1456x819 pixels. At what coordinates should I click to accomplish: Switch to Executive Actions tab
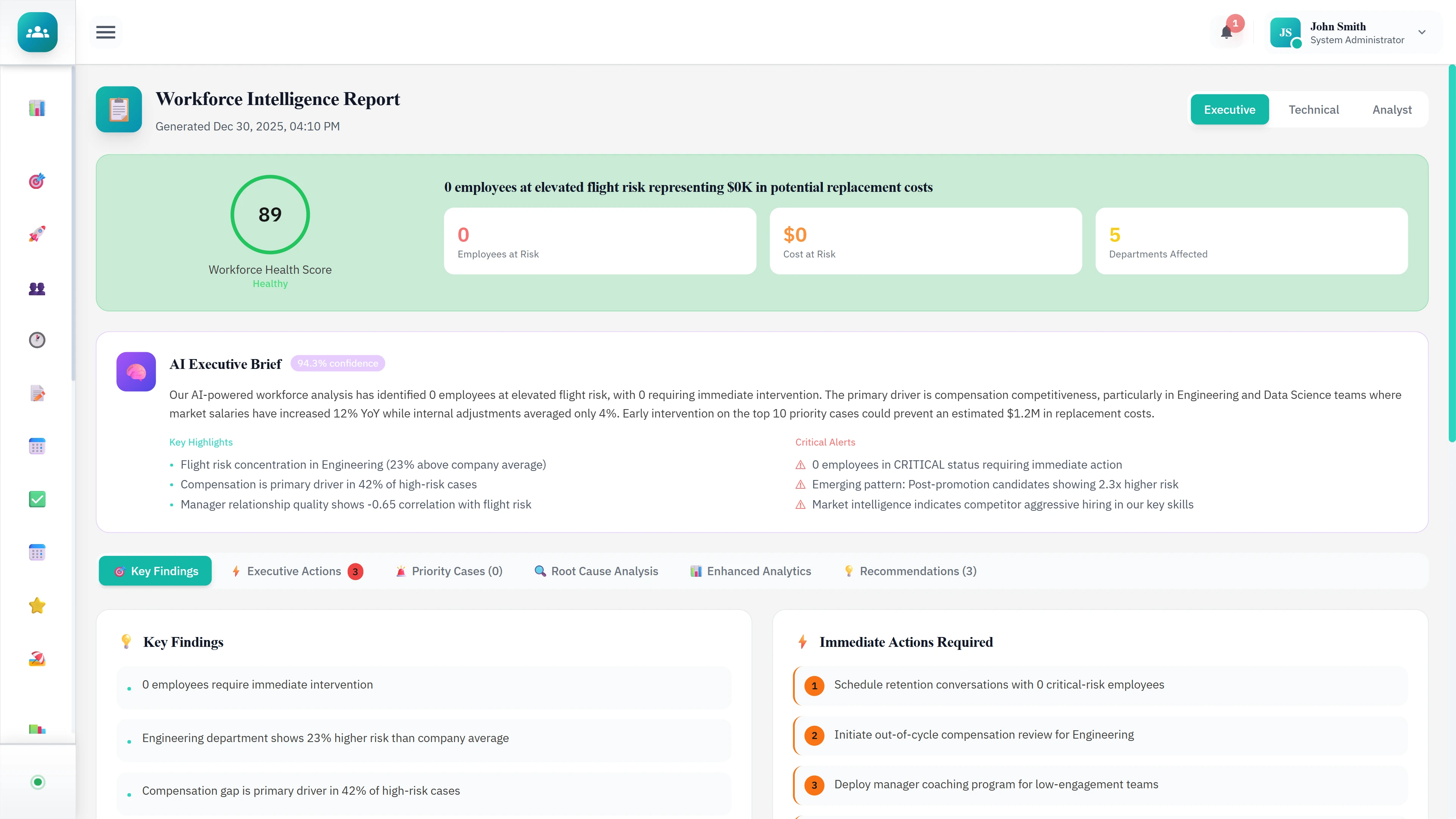point(295,571)
